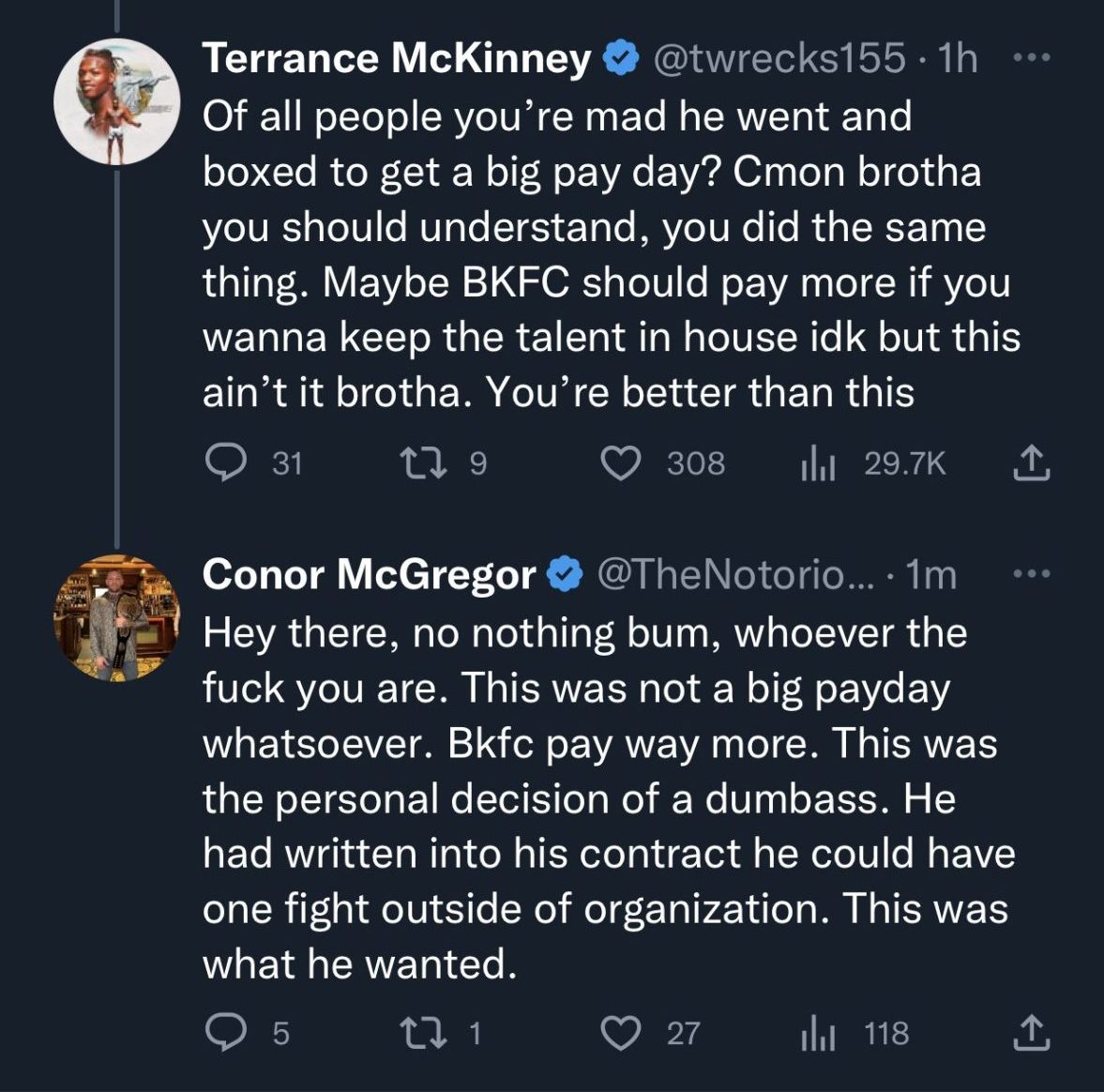This screenshot has width=1104, height=1092.
Task: Click the 1h timestamp on first tweet
Action: (x=959, y=58)
